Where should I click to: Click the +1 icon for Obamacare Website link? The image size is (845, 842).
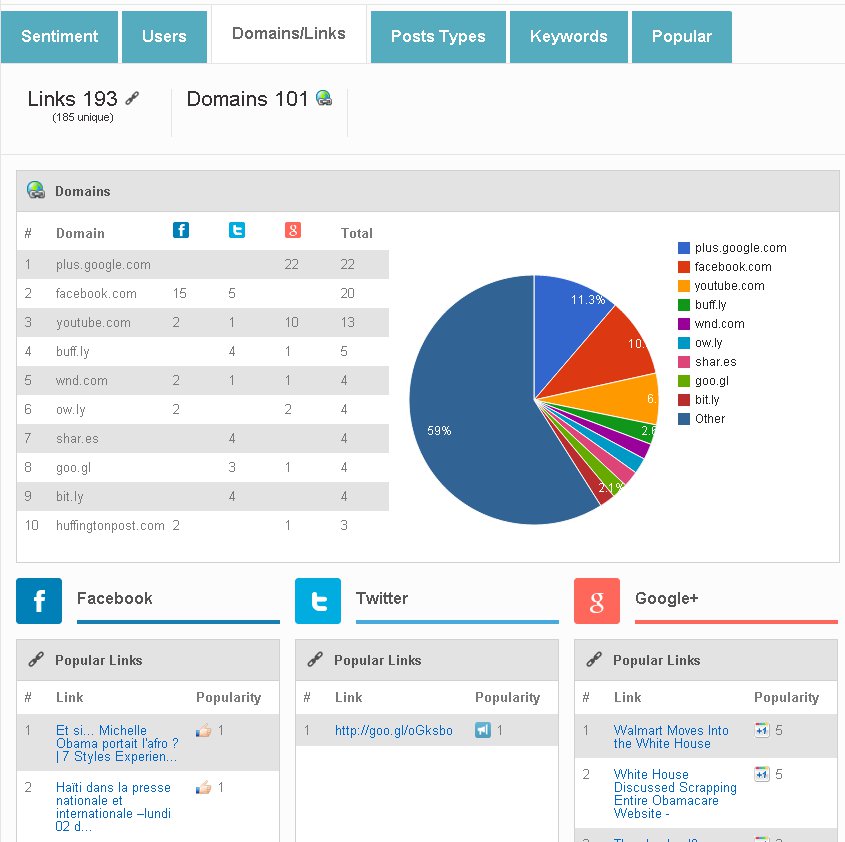(762, 775)
